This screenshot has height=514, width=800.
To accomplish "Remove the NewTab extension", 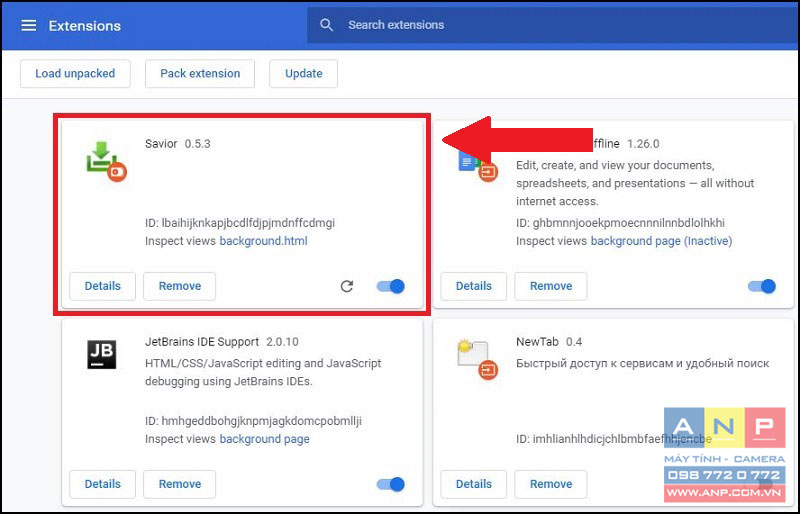I will pyautogui.click(x=551, y=484).
